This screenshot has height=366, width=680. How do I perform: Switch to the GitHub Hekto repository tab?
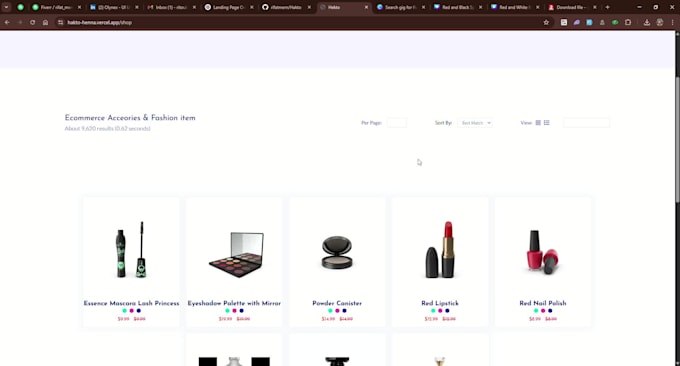click(x=286, y=7)
